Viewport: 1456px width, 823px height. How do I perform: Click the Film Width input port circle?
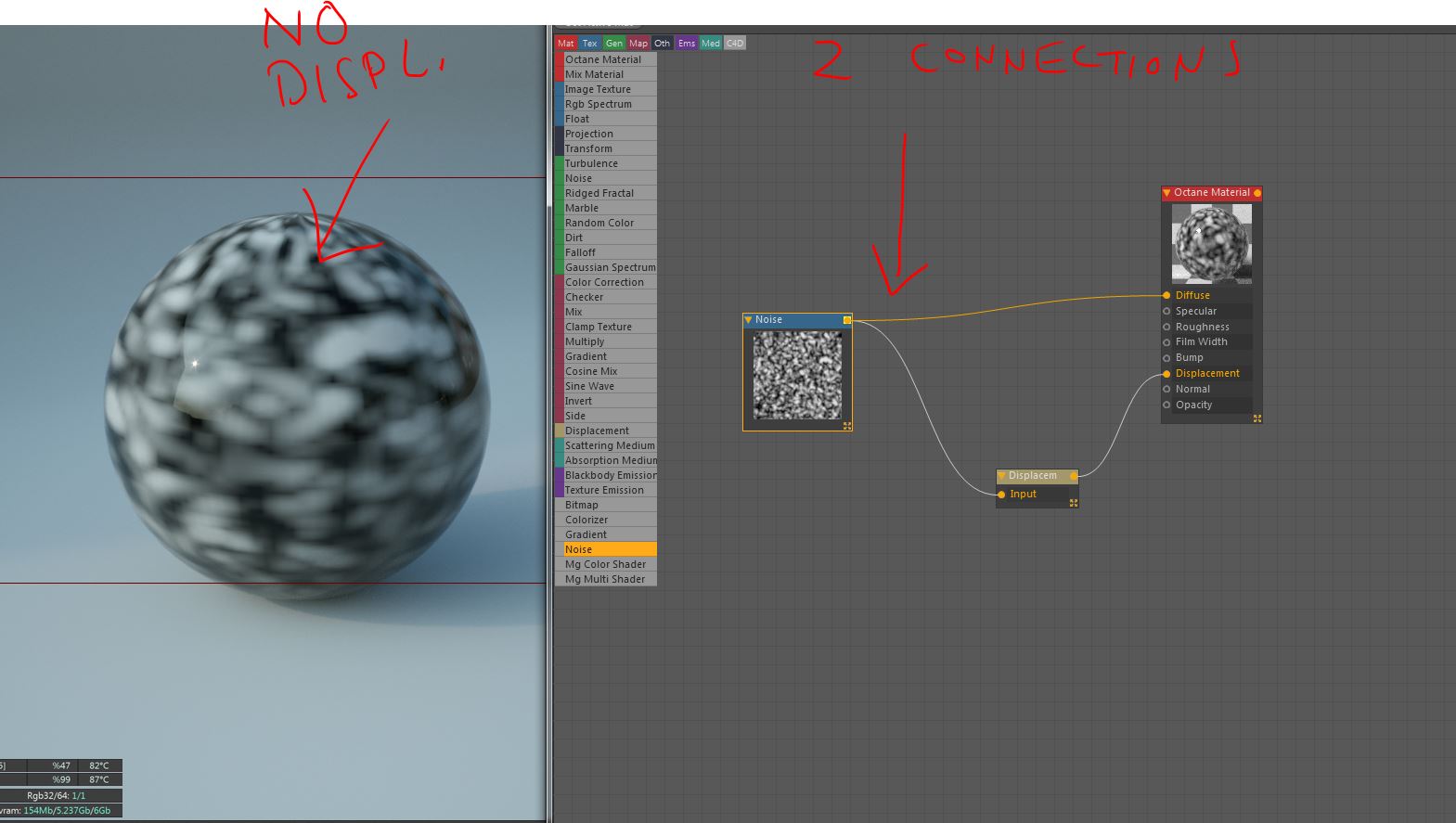pyautogui.click(x=1166, y=342)
